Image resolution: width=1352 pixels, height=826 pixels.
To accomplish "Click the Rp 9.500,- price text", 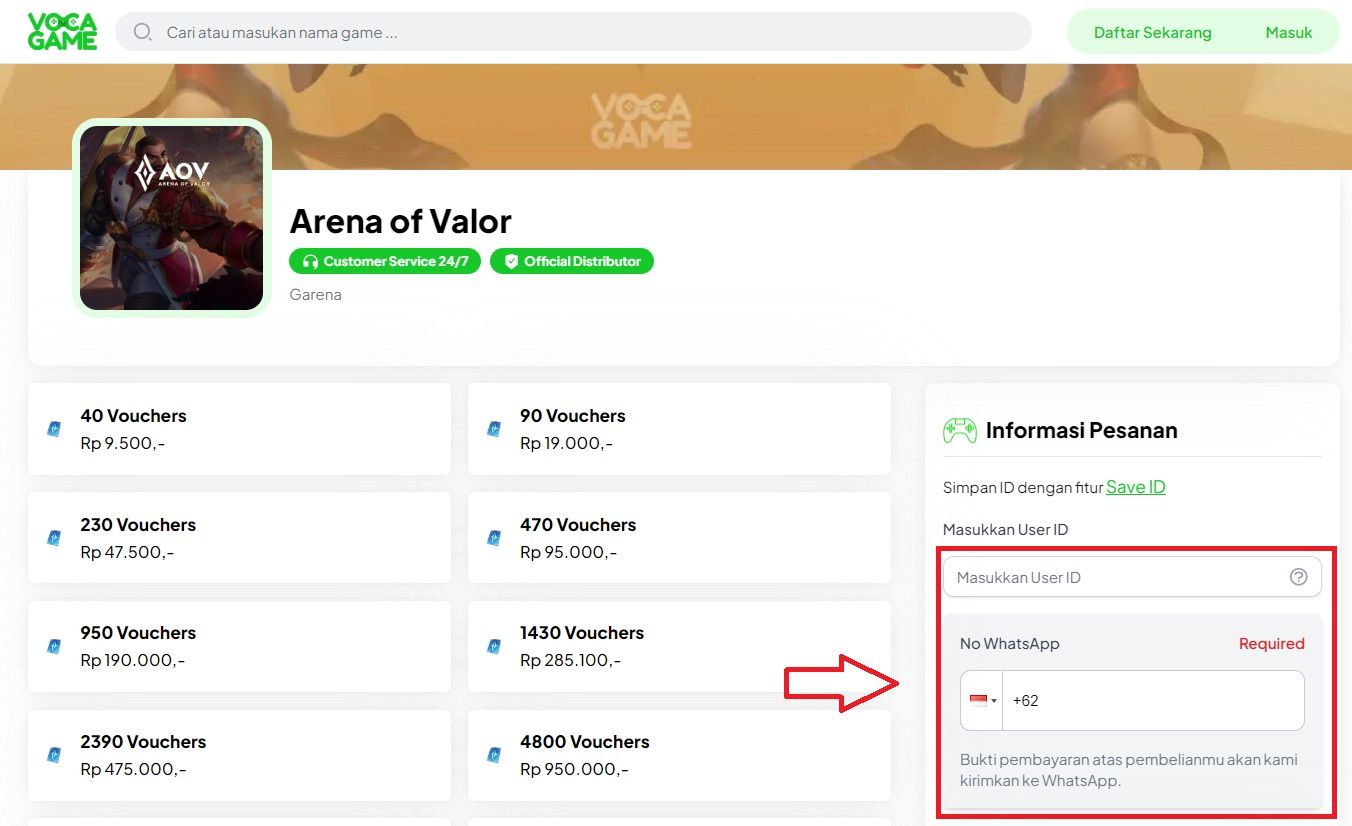I will coord(123,443).
